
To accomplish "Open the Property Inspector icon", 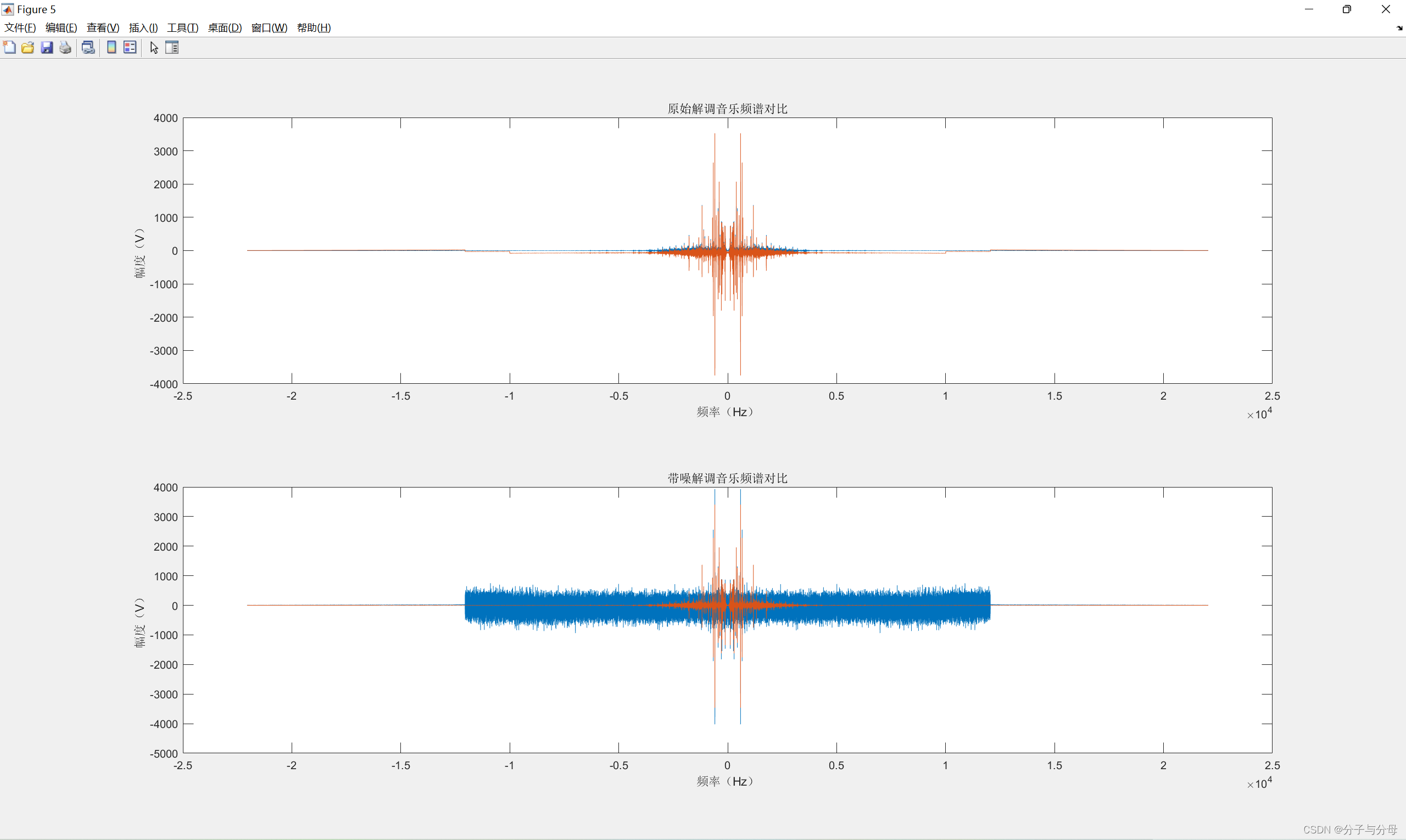I will (x=172, y=48).
